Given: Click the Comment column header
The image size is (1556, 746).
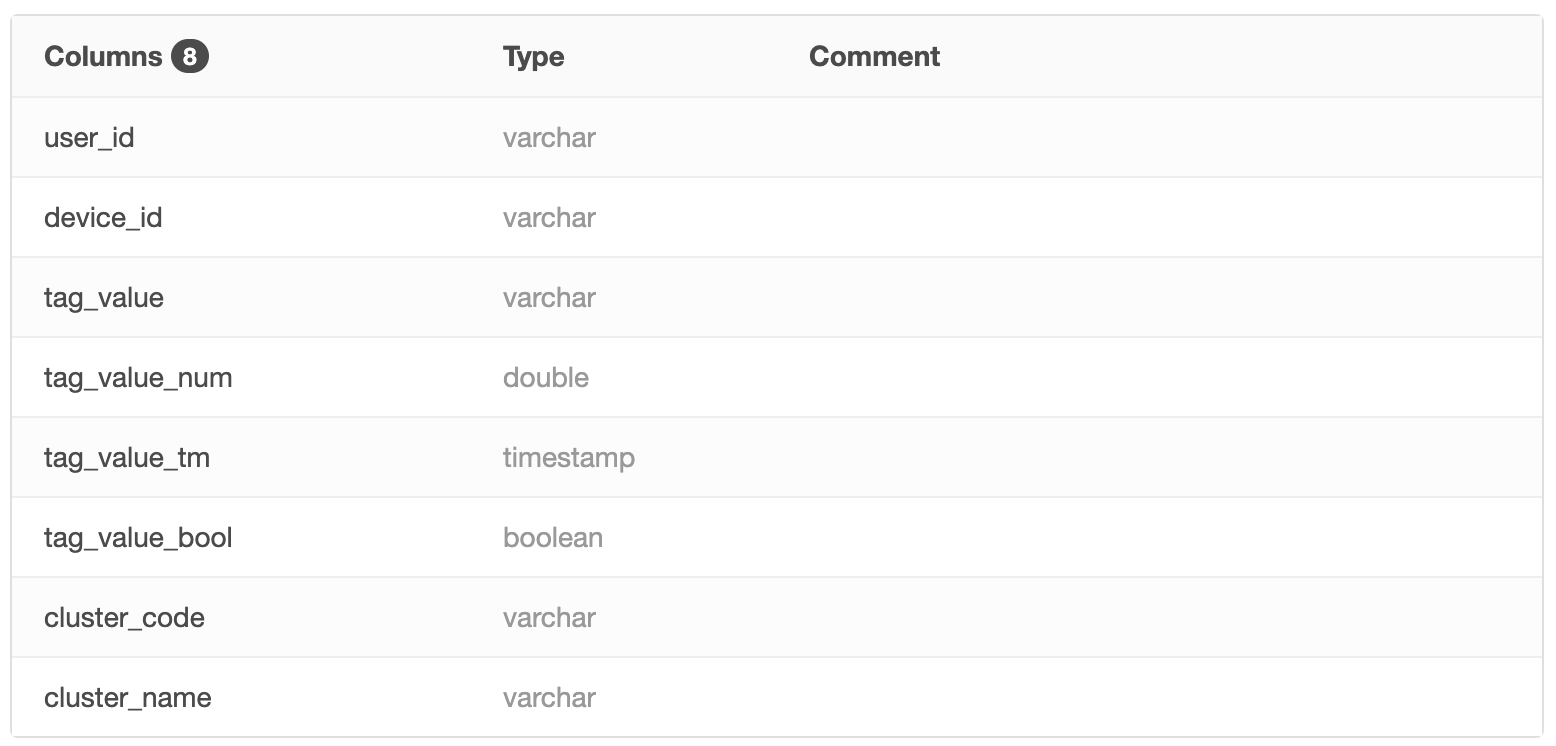Looking at the screenshot, I should pyautogui.click(x=874, y=57).
